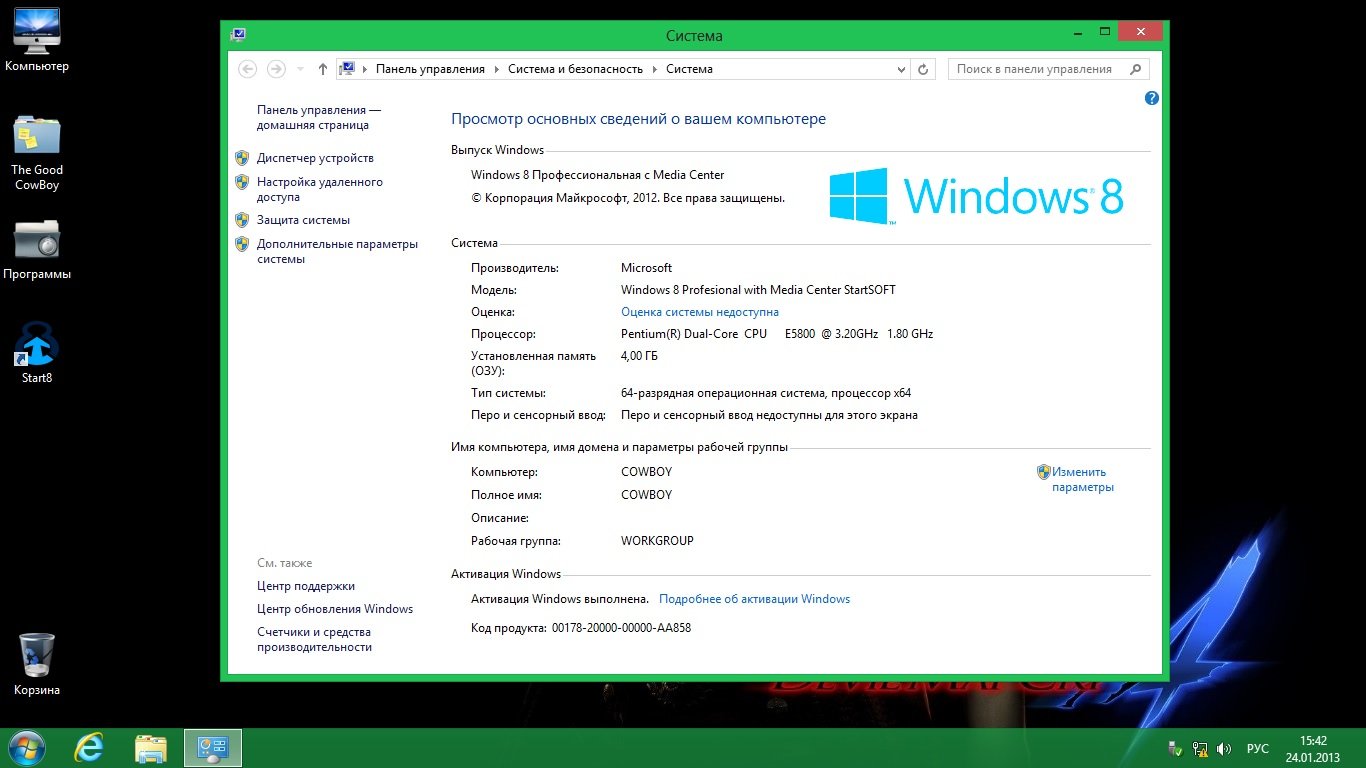Click the Система window title bar icon

pyautogui.click(x=238, y=35)
